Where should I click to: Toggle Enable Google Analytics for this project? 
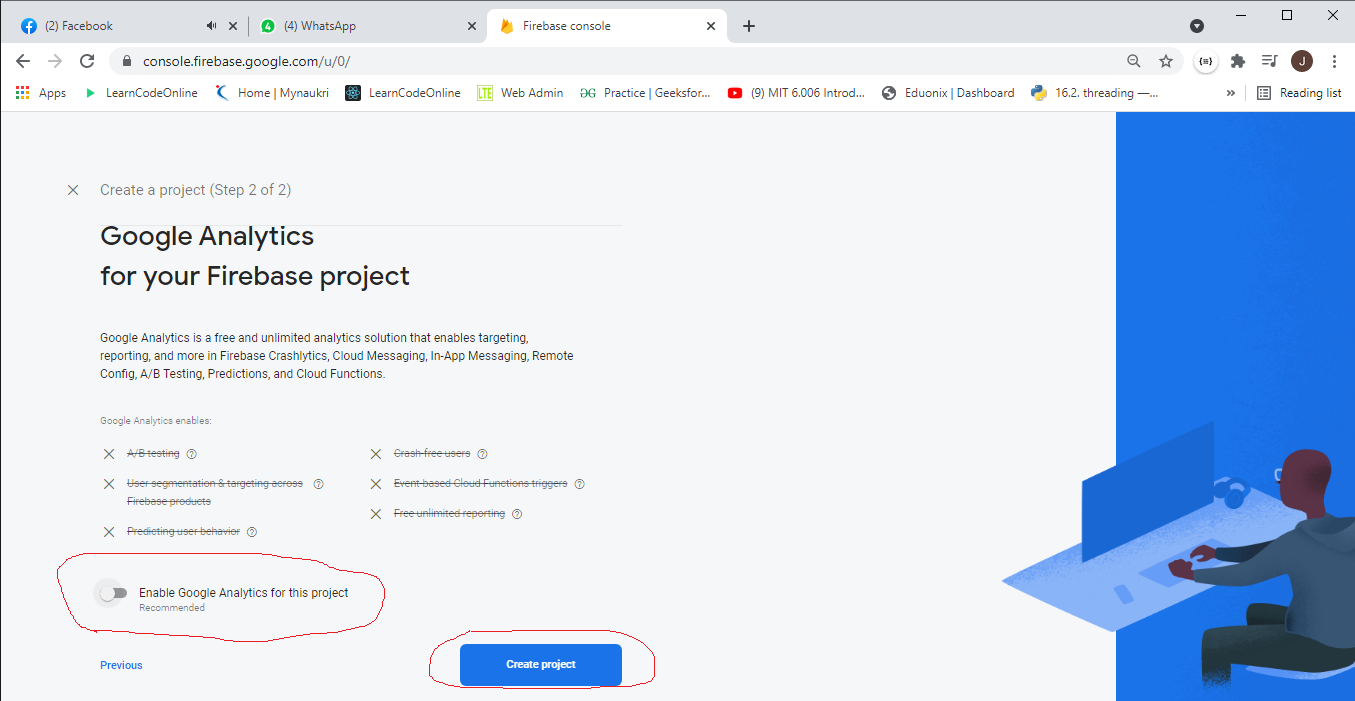pos(114,593)
